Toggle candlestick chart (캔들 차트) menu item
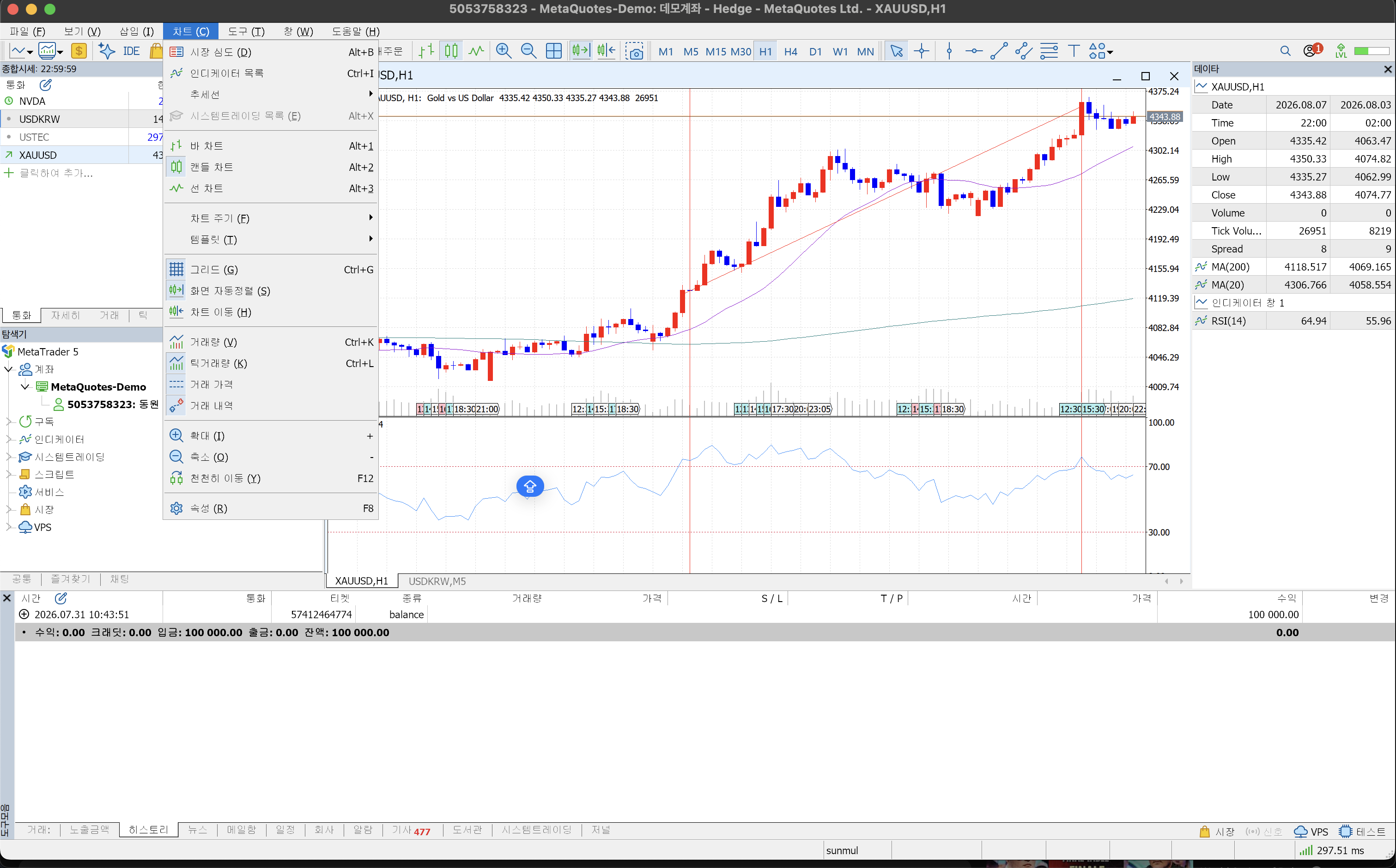 pyautogui.click(x=271, y=167)
